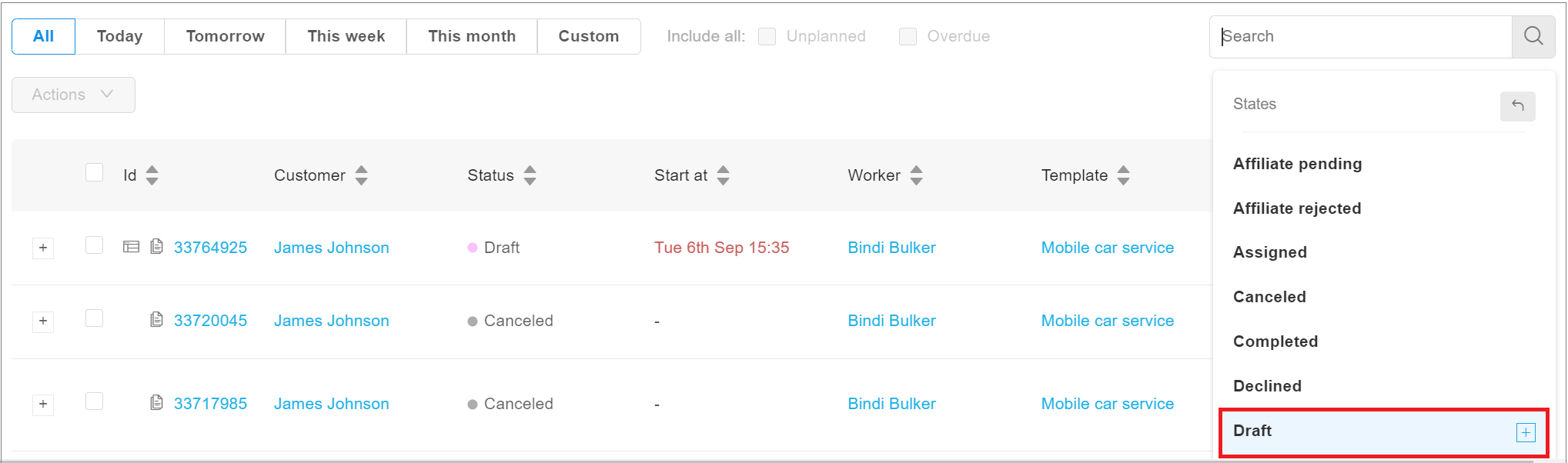Click the form icon next to job 33764925

(x=131, y=247)
